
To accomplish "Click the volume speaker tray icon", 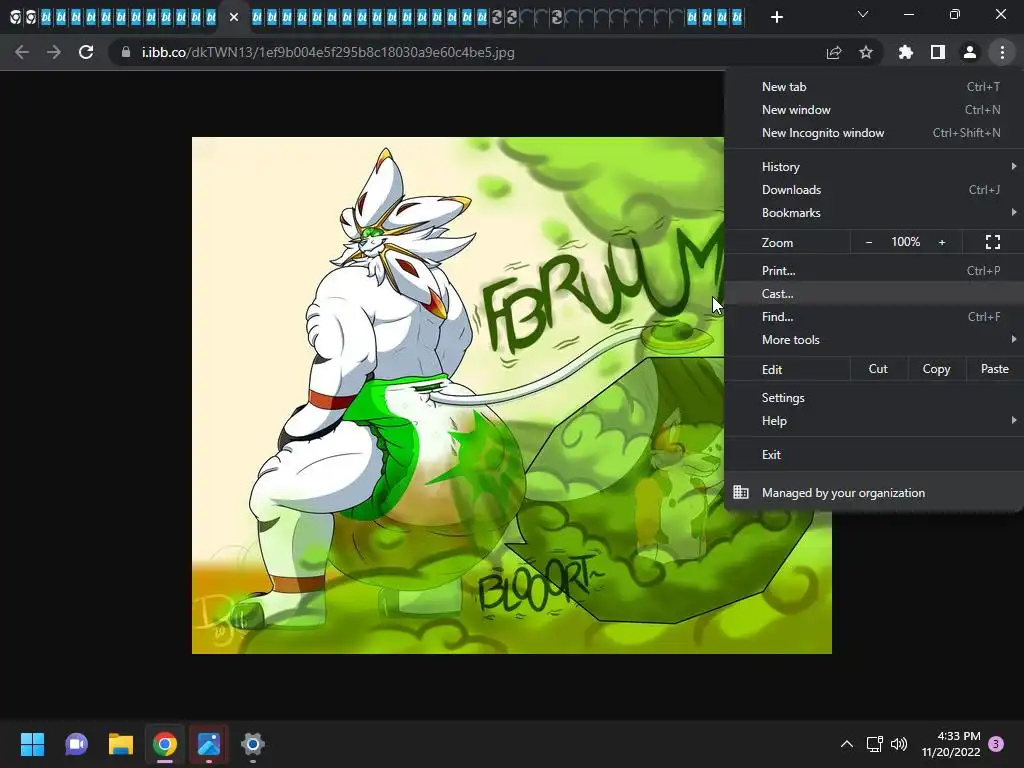I will pyautogui.click(x=899, y=744).
